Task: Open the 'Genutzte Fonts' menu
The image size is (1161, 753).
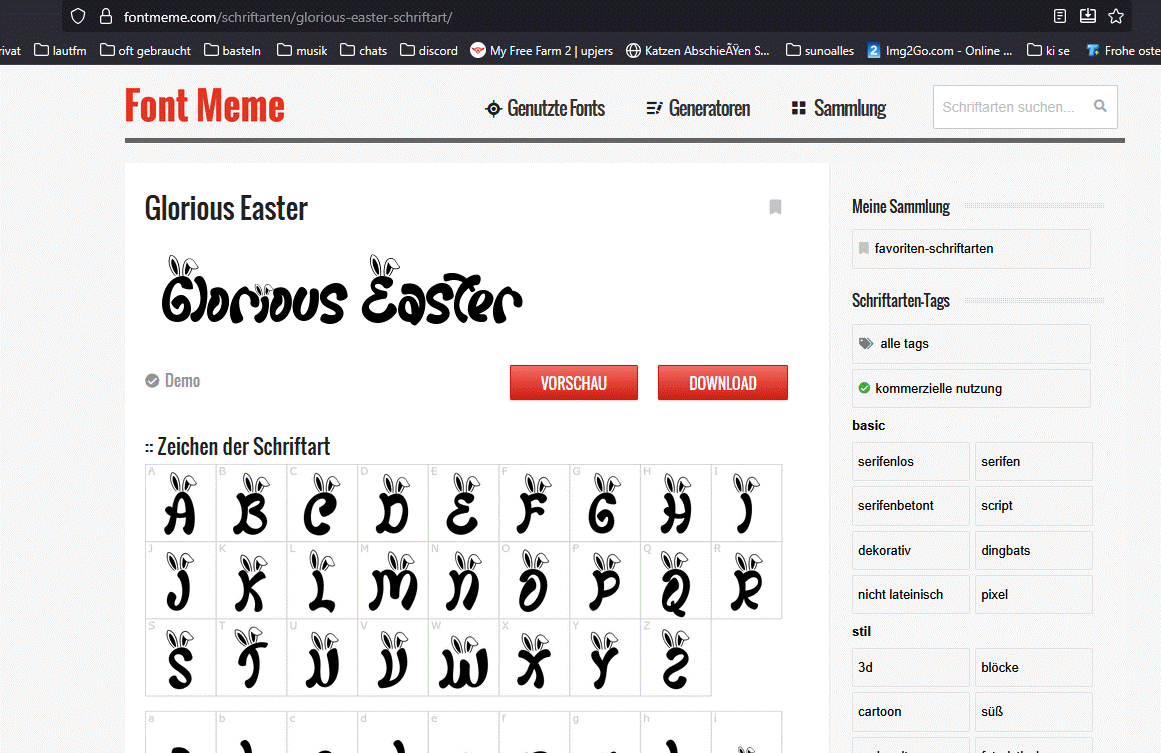Action: pos(545,108)
